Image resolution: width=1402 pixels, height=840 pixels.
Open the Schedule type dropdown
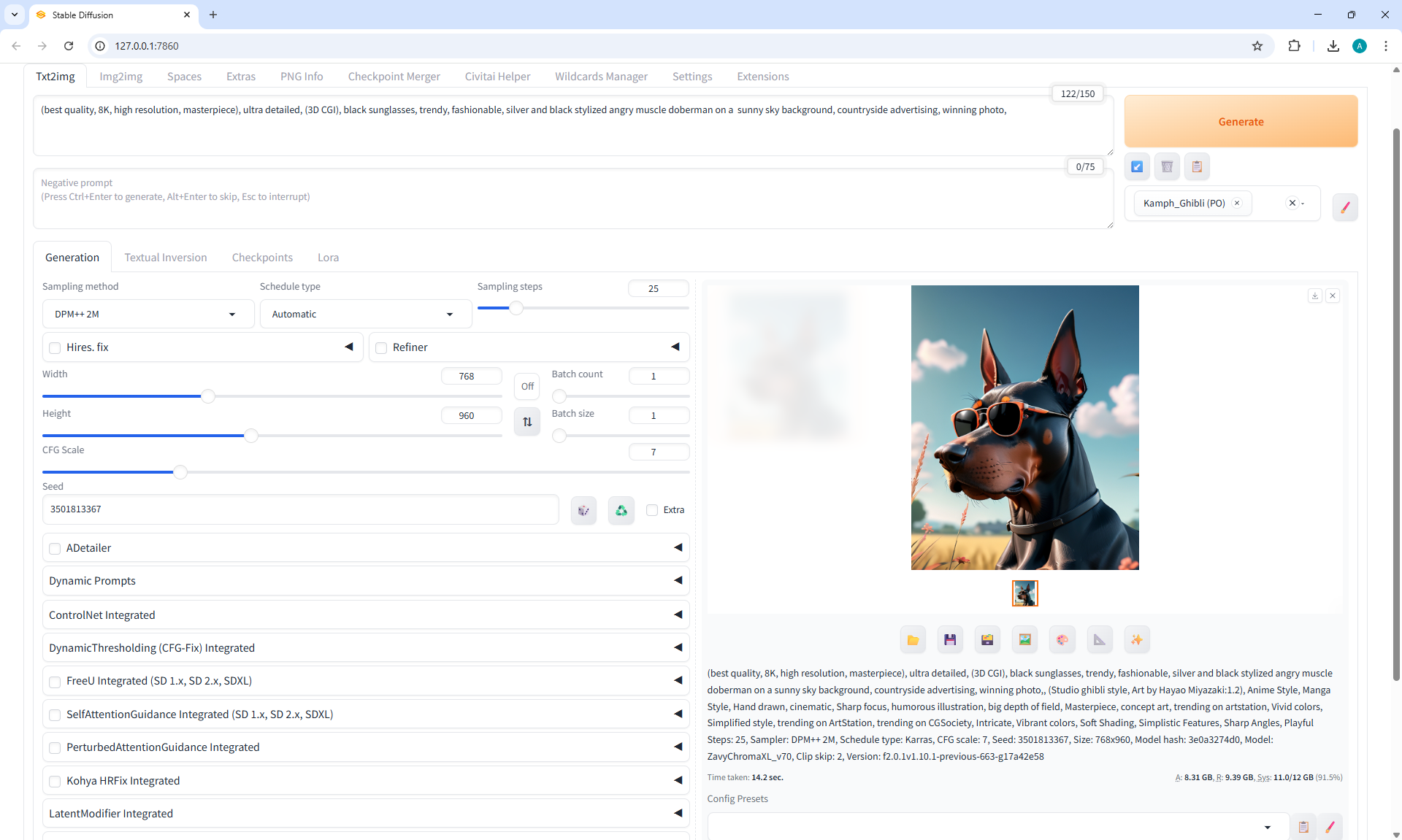click(x=364, y=314)
